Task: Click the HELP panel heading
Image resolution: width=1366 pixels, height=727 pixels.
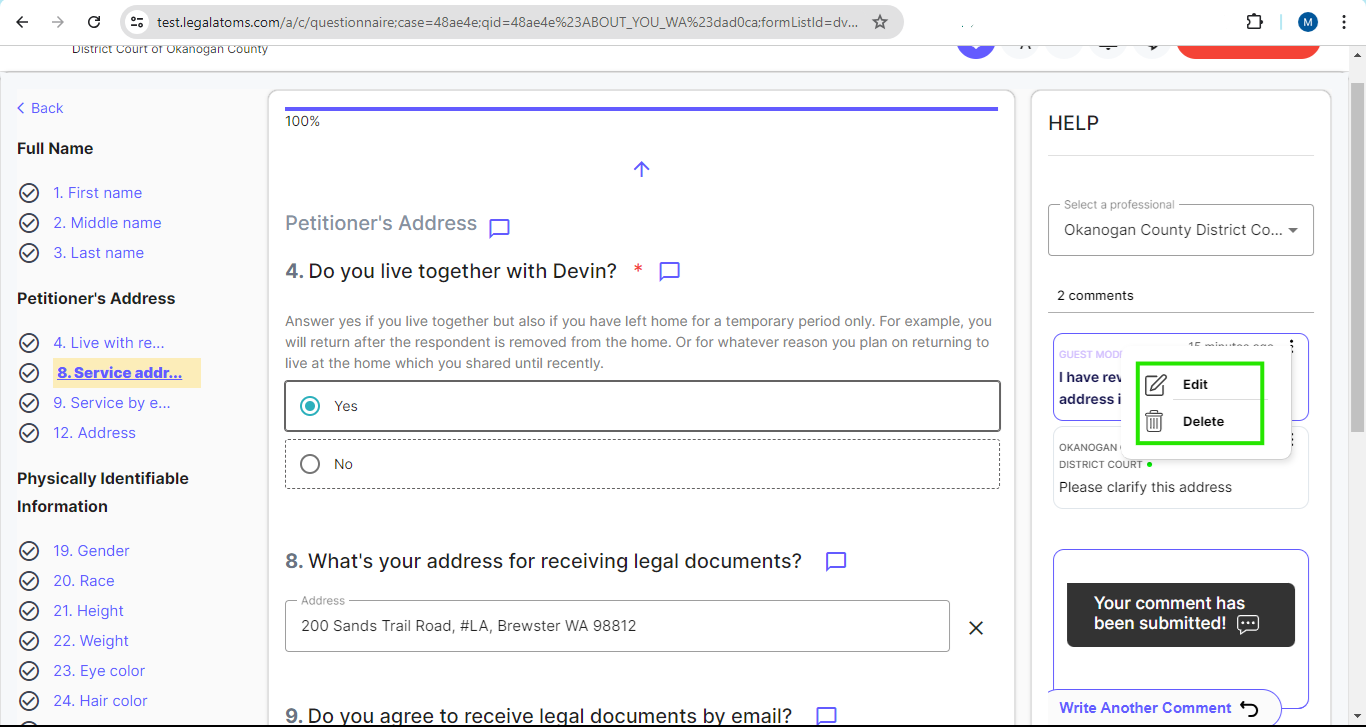Action: click(x=1073, y=124)
